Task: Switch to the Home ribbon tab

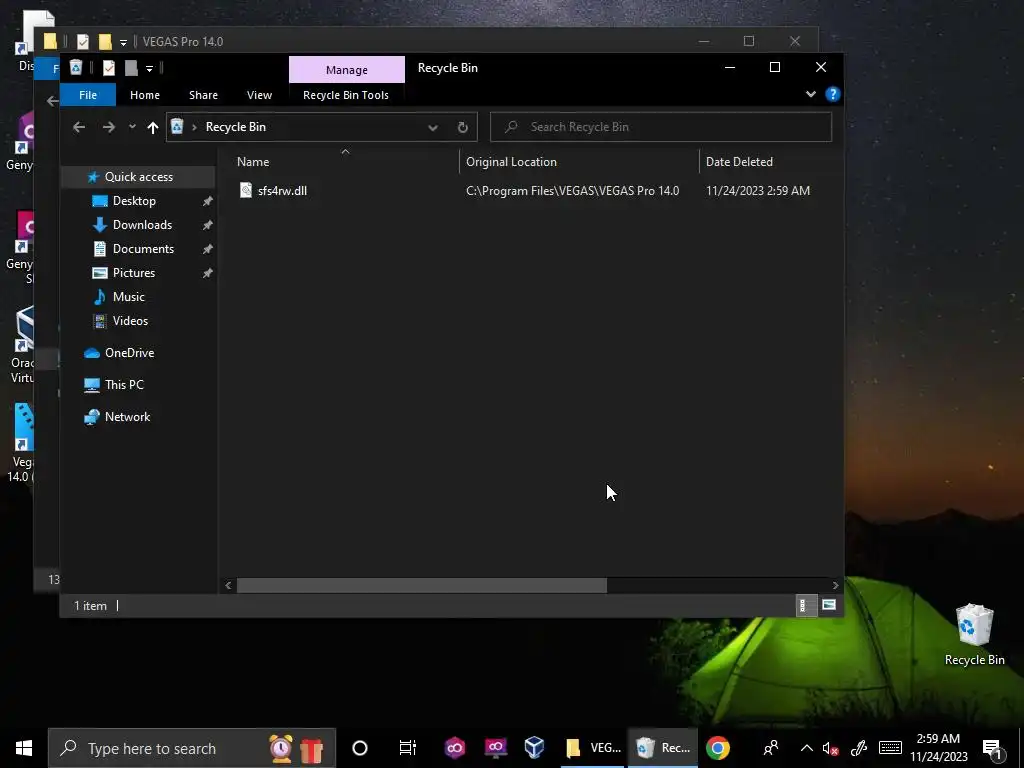Action: pos(144,95)
